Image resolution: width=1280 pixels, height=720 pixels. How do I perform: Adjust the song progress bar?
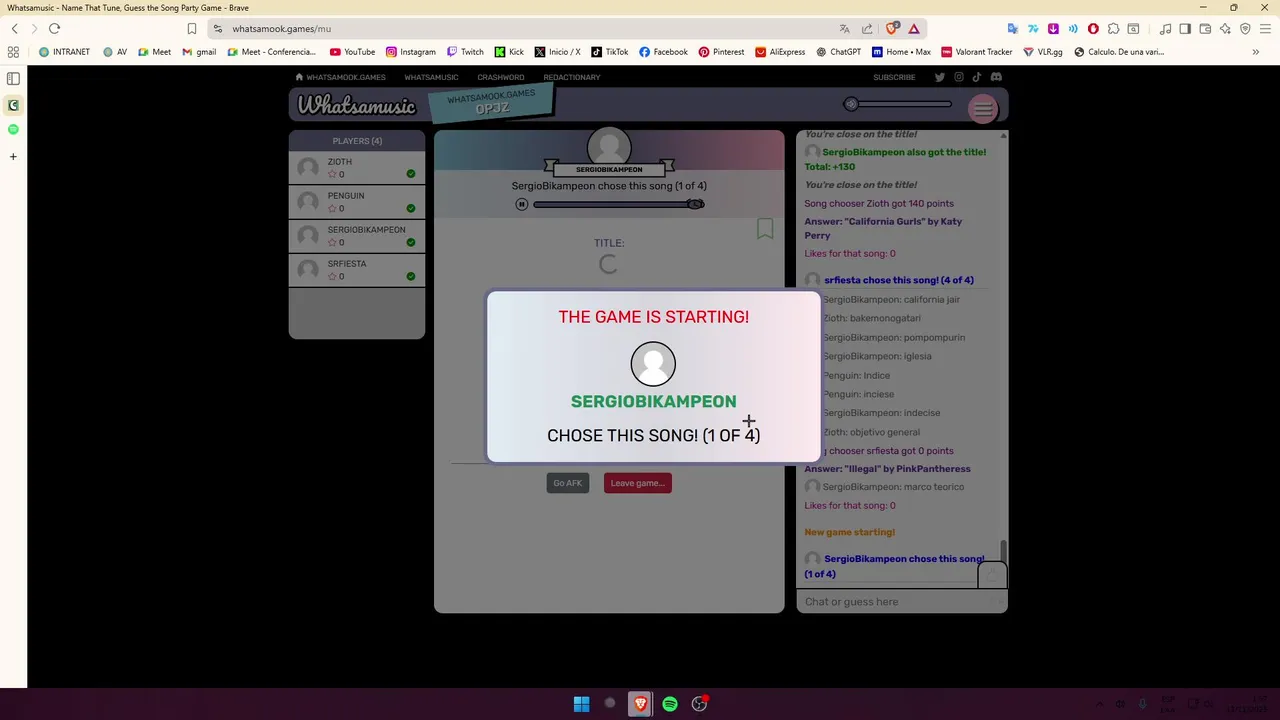(x=619, y=204)
